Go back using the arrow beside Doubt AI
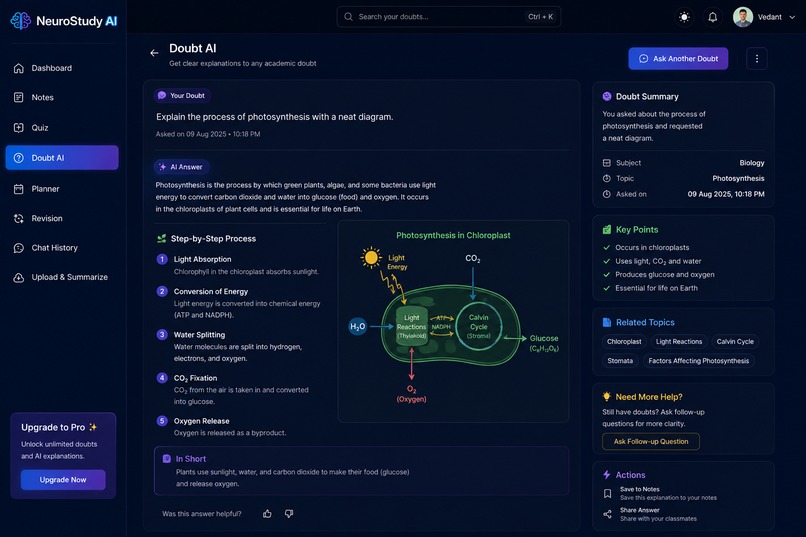 tap(154, 53)
